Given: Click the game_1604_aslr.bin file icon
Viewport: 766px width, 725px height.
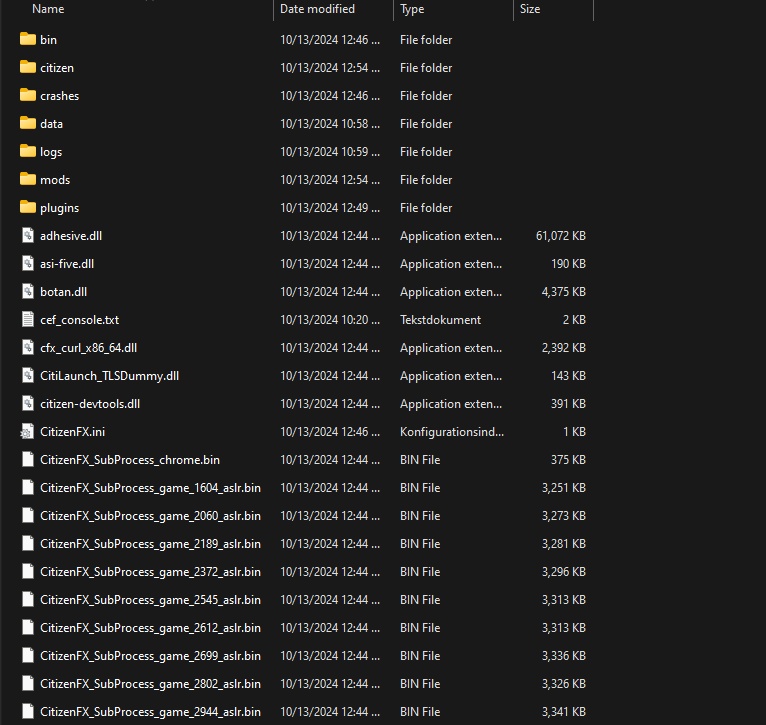Looking at the screenshot, I should point(28,488).
